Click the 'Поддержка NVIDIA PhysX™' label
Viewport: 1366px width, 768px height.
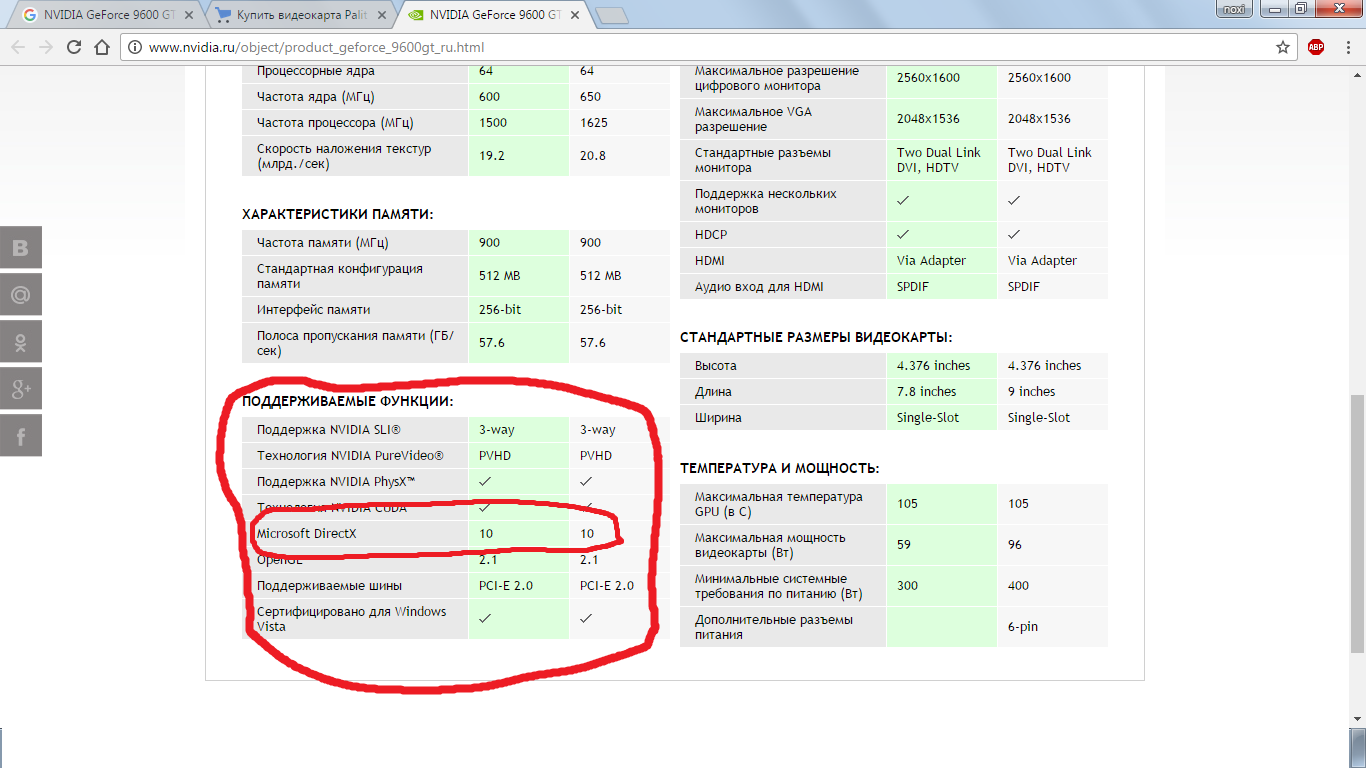click(x=336, y=482)
